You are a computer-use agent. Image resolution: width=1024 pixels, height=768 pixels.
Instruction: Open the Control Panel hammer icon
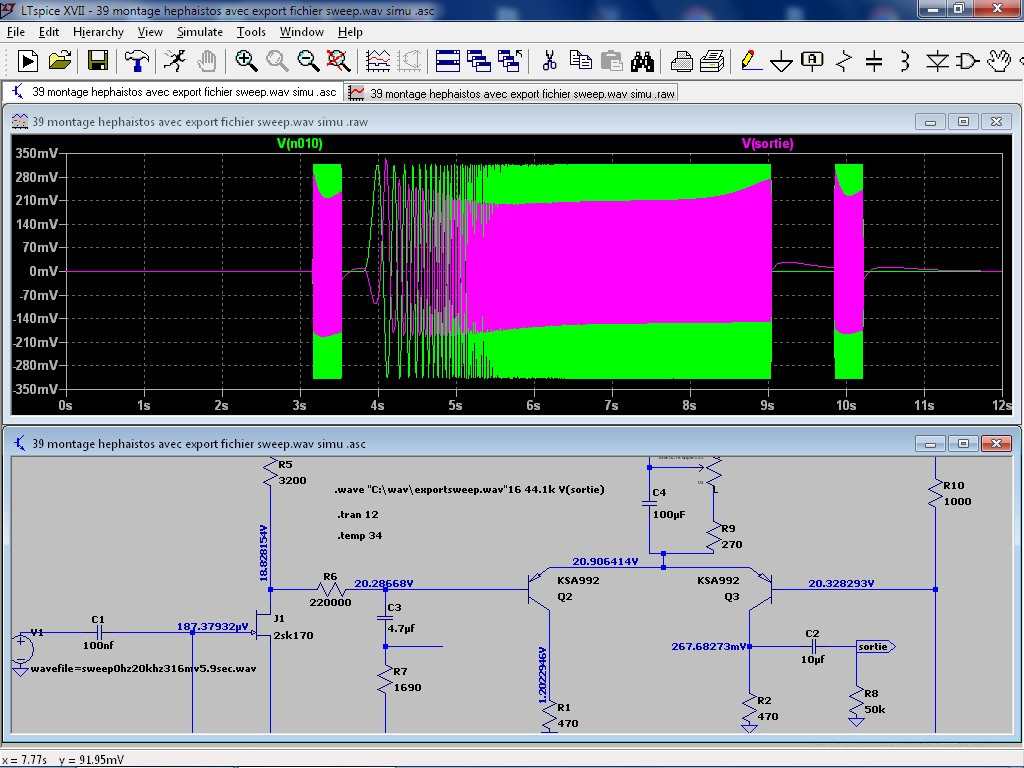coord(136,61)
